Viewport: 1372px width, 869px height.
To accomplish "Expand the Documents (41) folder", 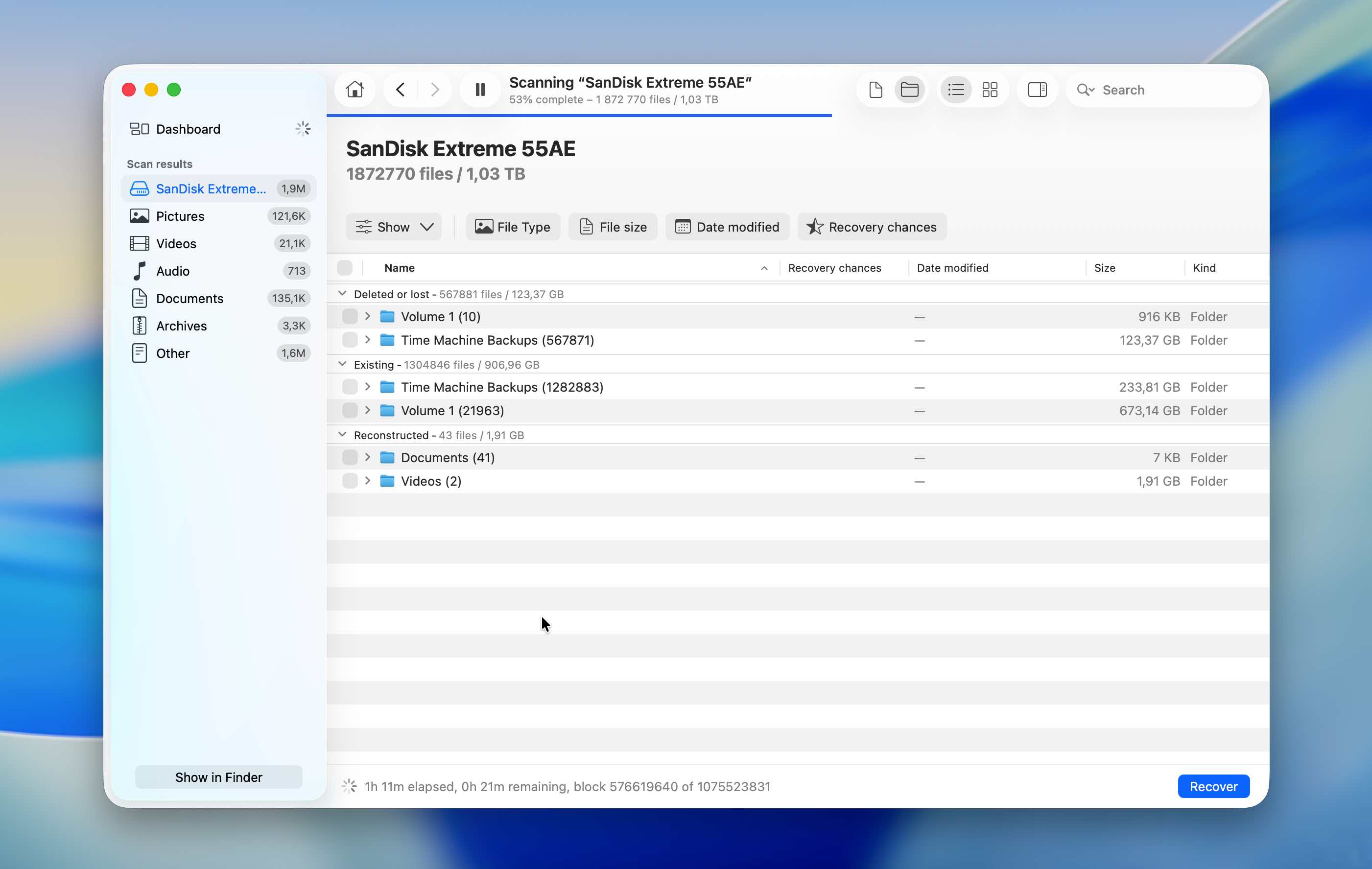I will (x=368, y=457).
